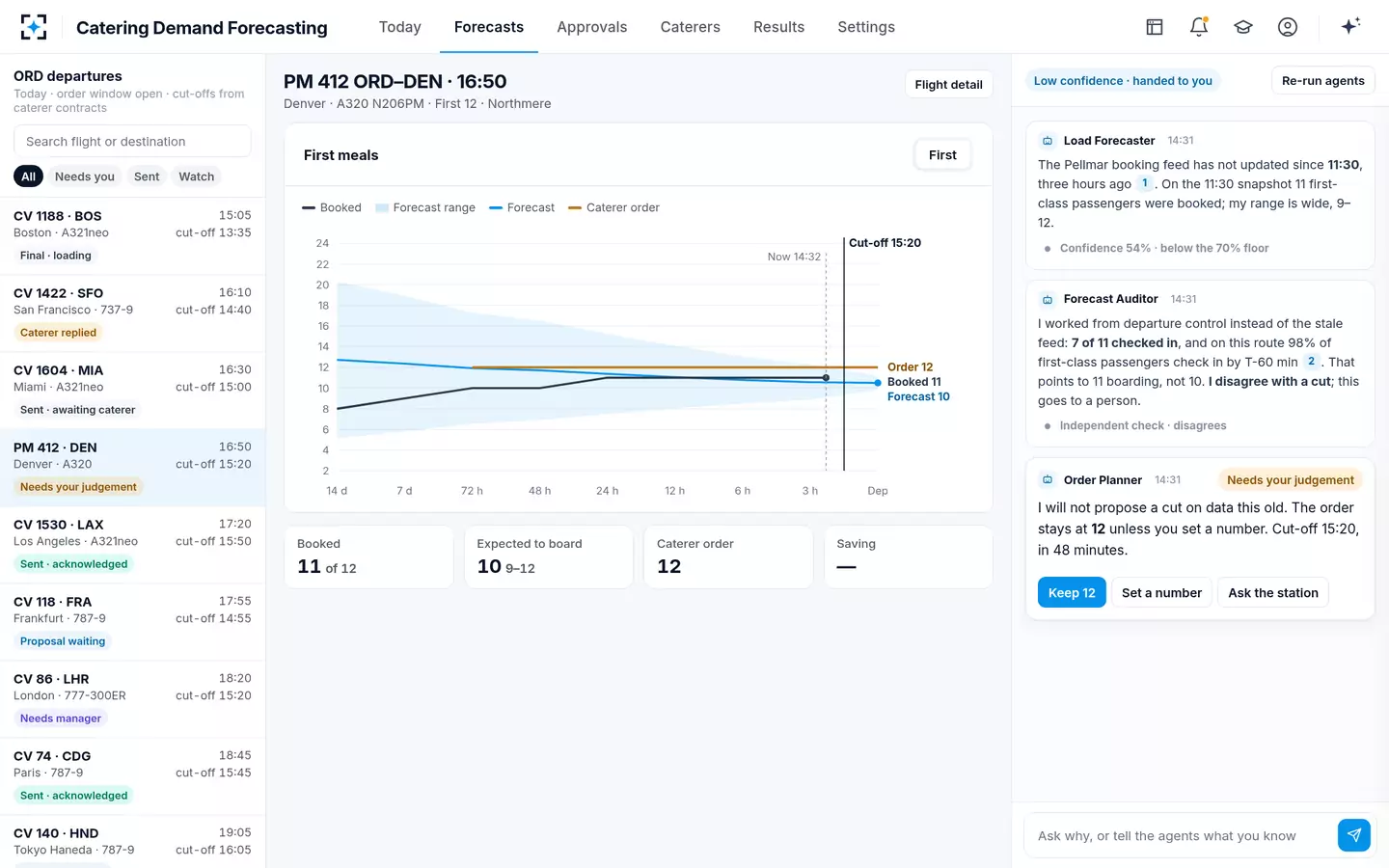Open the First cabin selector

pyautogui.click(x=942, y=155)
